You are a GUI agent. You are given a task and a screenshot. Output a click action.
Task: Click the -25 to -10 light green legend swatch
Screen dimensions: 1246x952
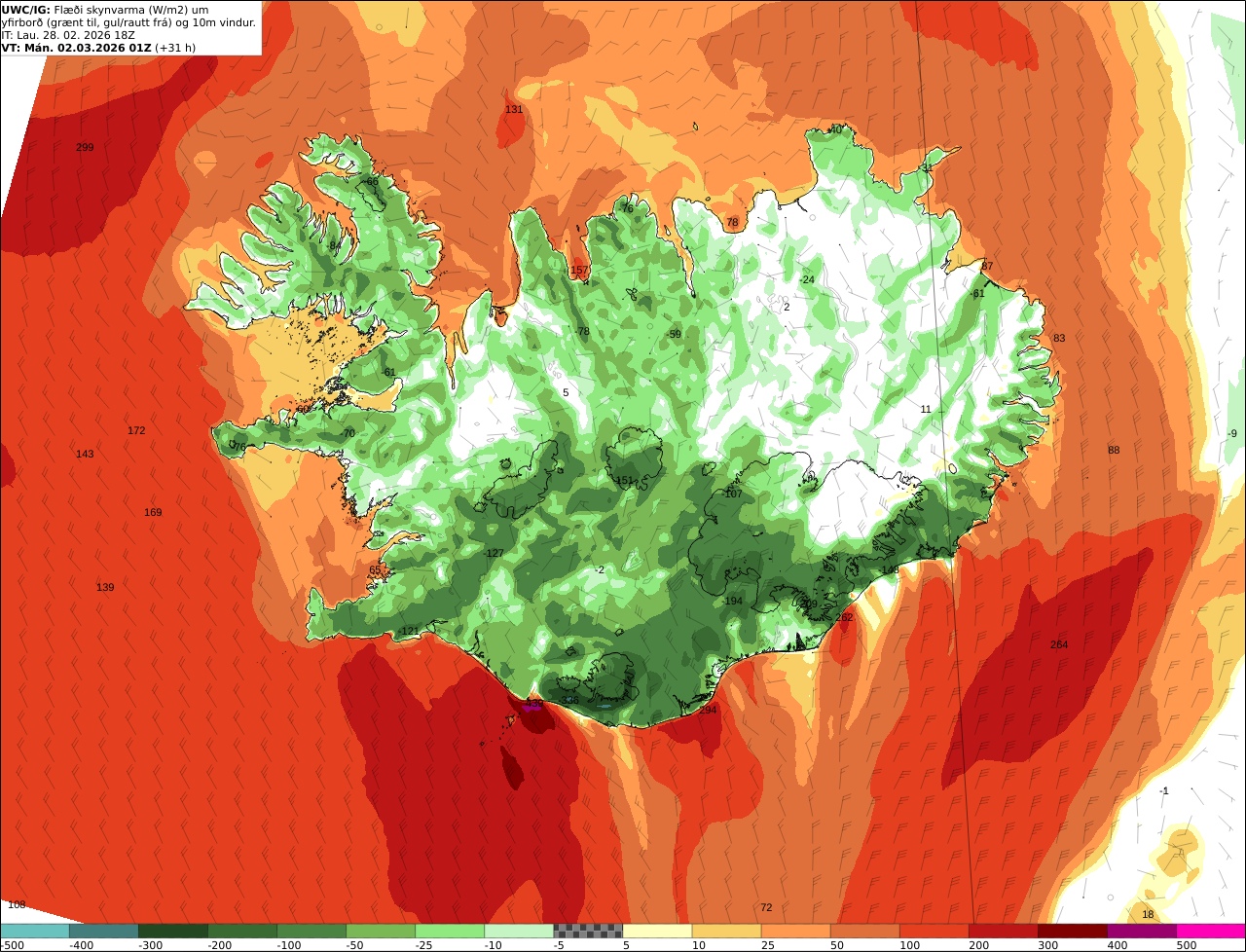click(x=450, y=931)
